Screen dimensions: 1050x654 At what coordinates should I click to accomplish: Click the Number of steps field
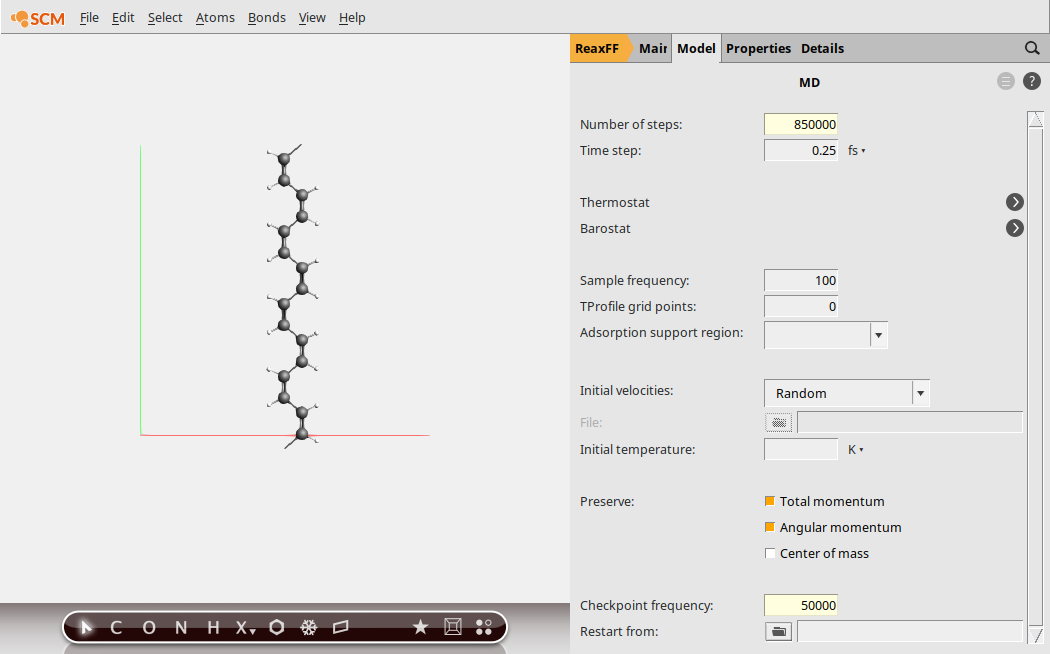coord(801,125)
